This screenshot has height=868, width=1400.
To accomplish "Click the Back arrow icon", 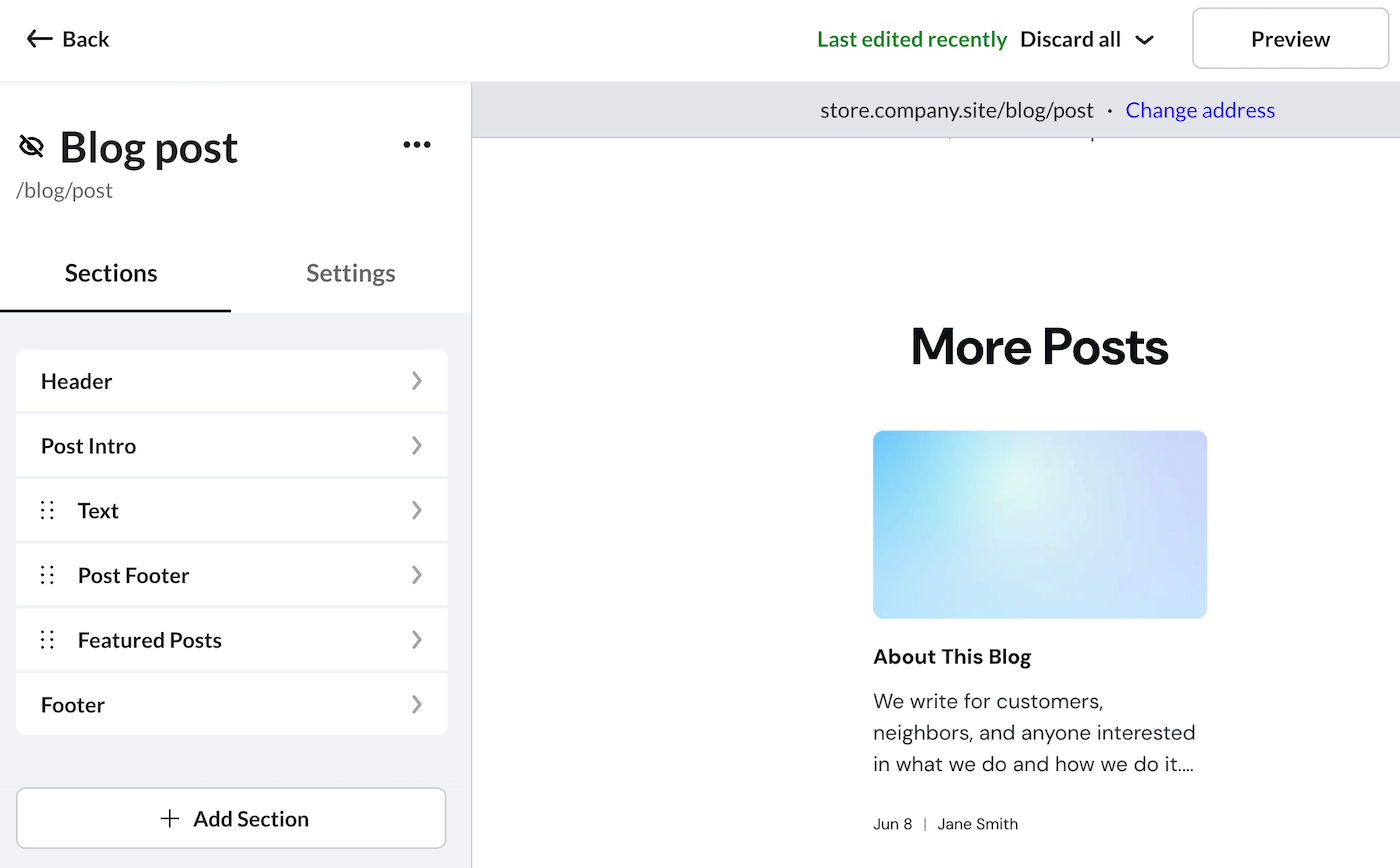I will pyautogui.click(x=39, y=39).
